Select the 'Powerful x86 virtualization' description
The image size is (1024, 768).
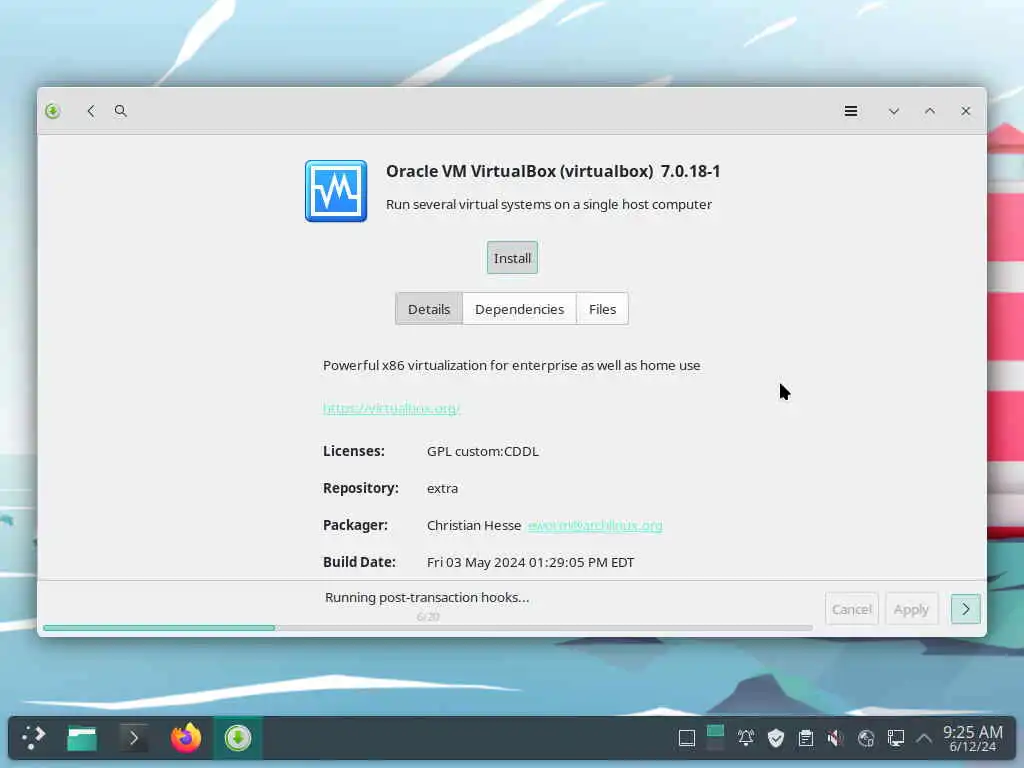511,366
